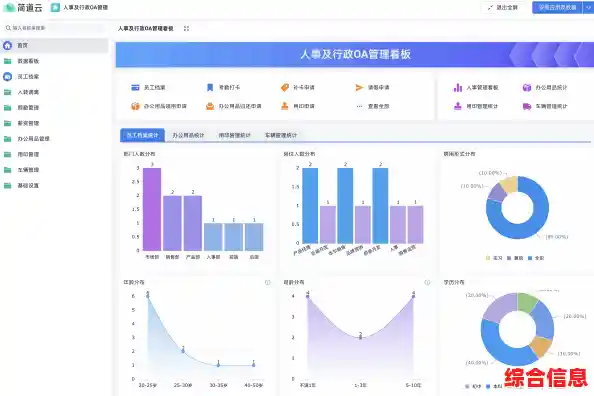Click the tallest purple bar in 部门人数分布
This screenshot has height=396, width=594.
pos(152,209)
